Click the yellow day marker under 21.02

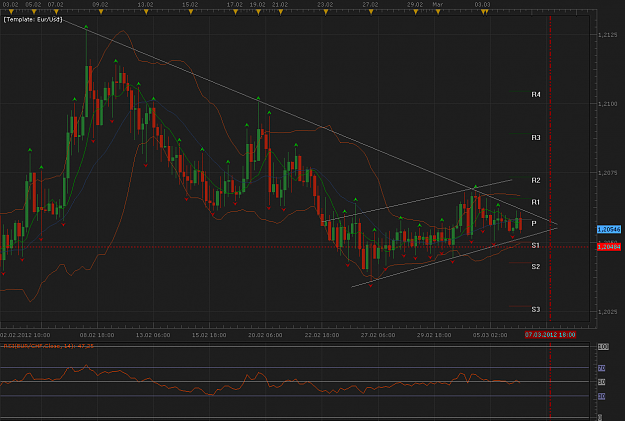click(281, 12)
